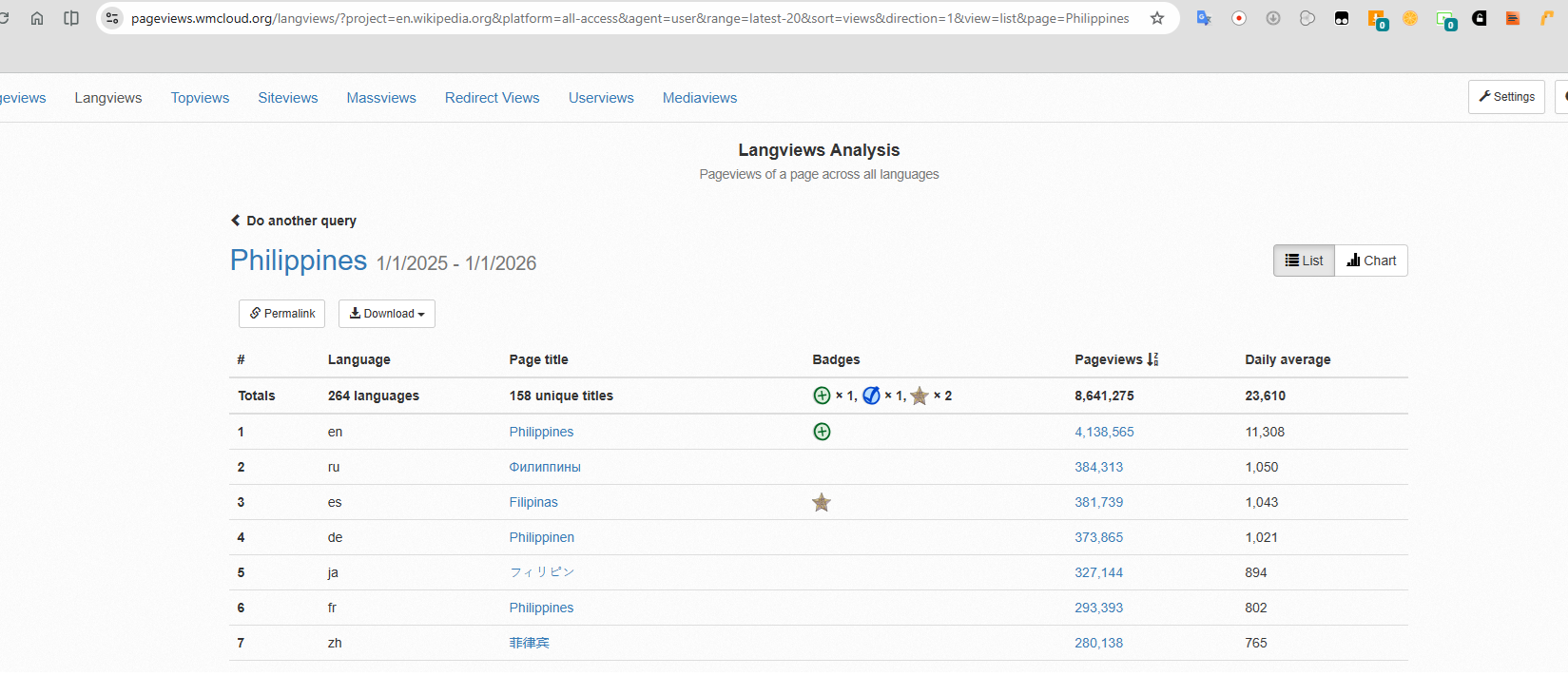Select the date range 1/1/2025 - 1/1/2026 text
Screen dimensions: 1568x676
point(456,263)
